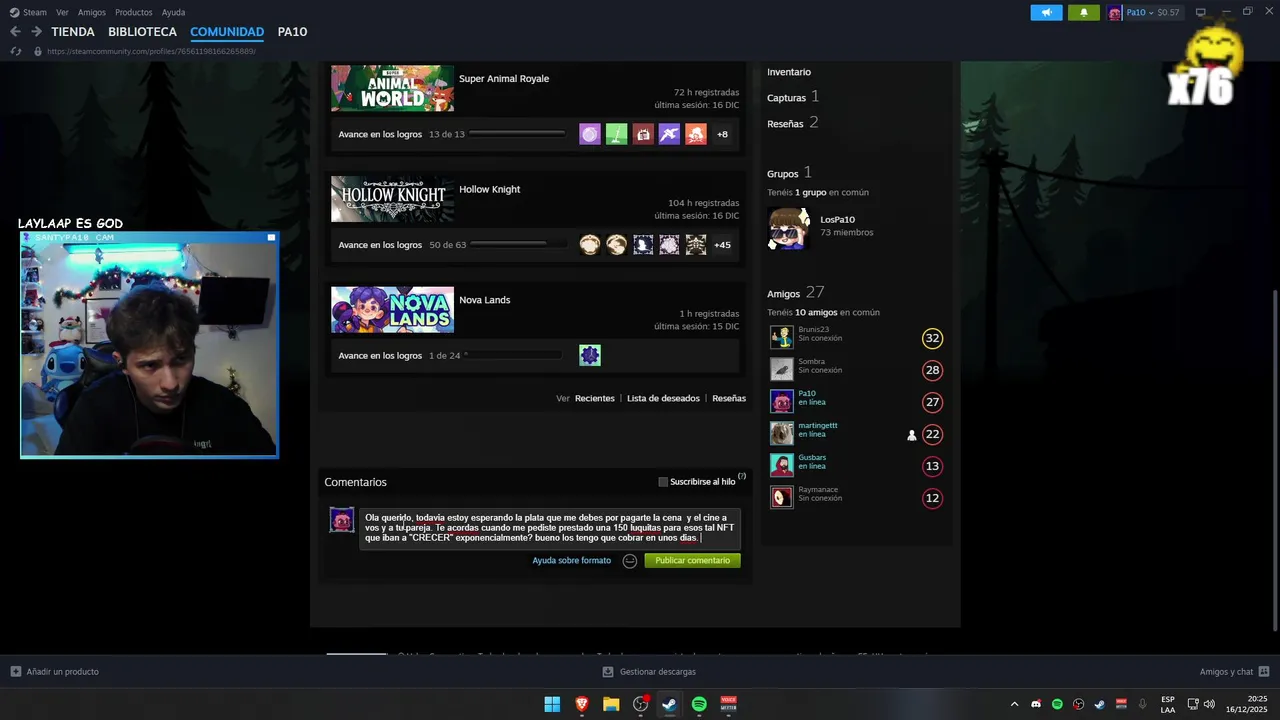The height and width of the screenshot is (720, 1280).
Task: Show the +45 more Hollow Knight achievements
Action: [722, 245]
